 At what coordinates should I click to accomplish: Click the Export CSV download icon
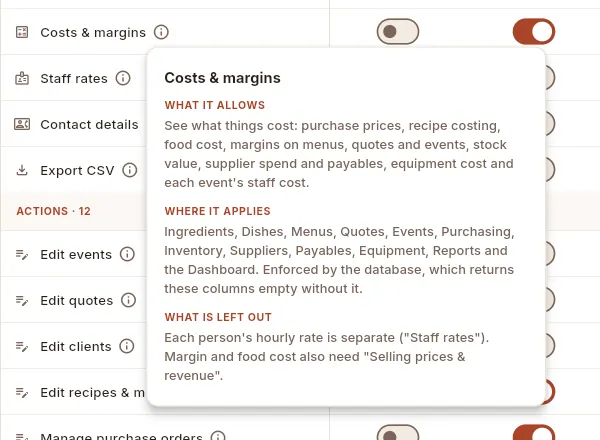point(22,170)
